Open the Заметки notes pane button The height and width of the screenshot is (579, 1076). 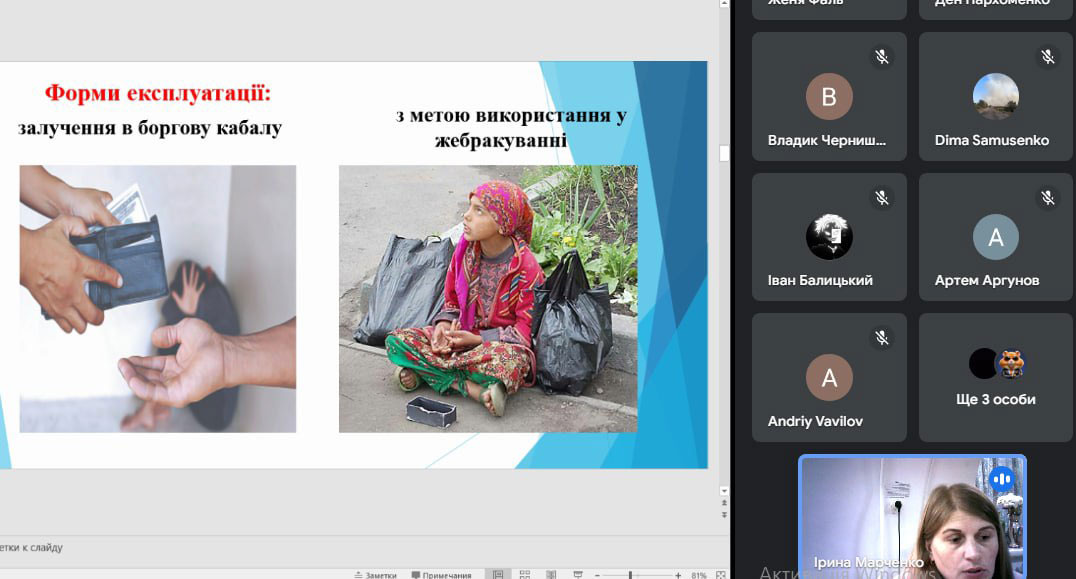(x=375, y=575)
